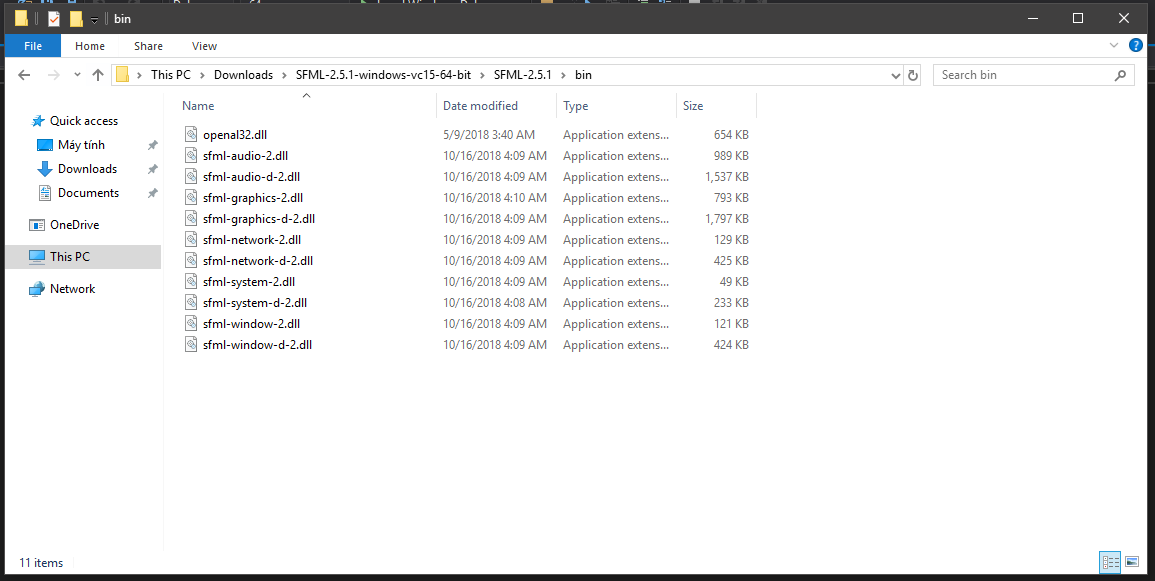Open chevron after This PC breadcrumb
Viewport: 1155px width, 581px height.
click(203, 75)
